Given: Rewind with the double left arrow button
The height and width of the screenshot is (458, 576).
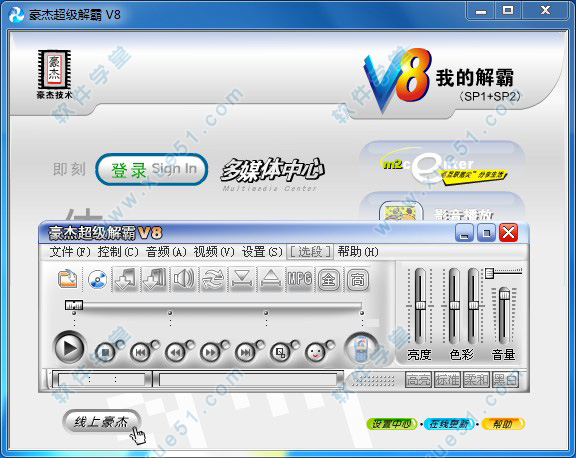Looking at the screenshot, I should tap(176, 352).
